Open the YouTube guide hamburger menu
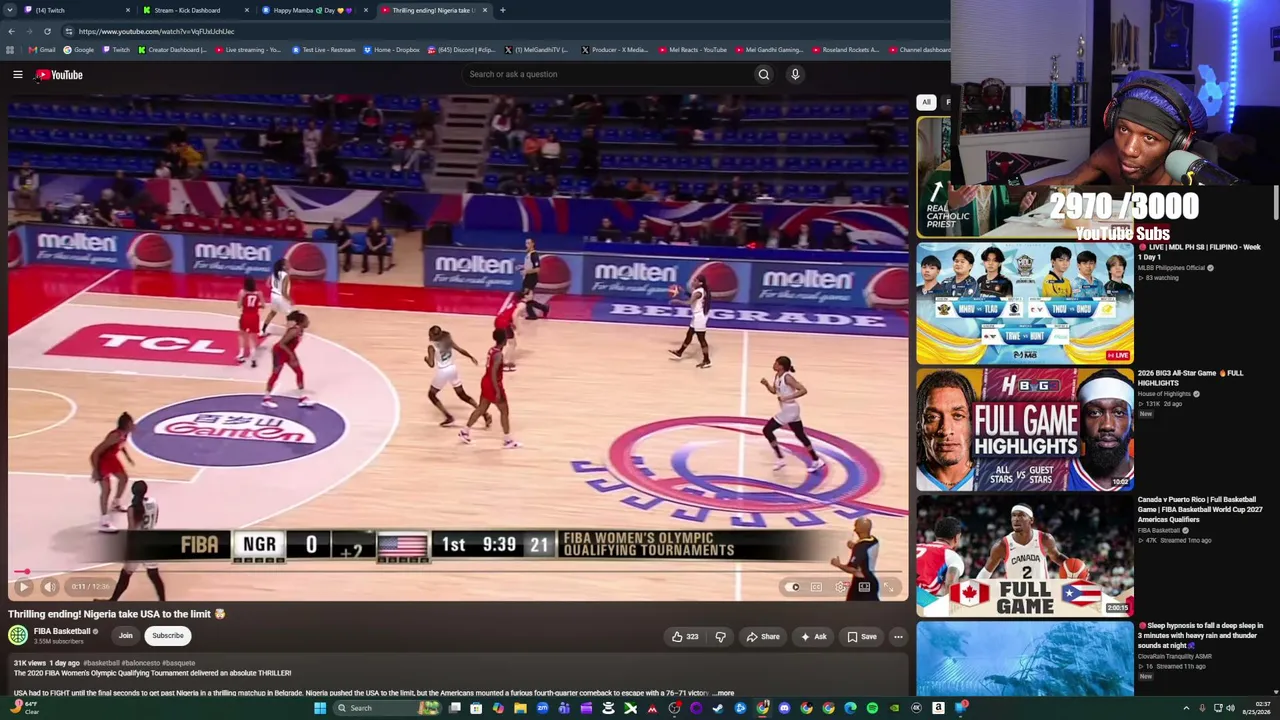Image resolution: width=1280 pixels, height=720 pixels. pos(18,74)
